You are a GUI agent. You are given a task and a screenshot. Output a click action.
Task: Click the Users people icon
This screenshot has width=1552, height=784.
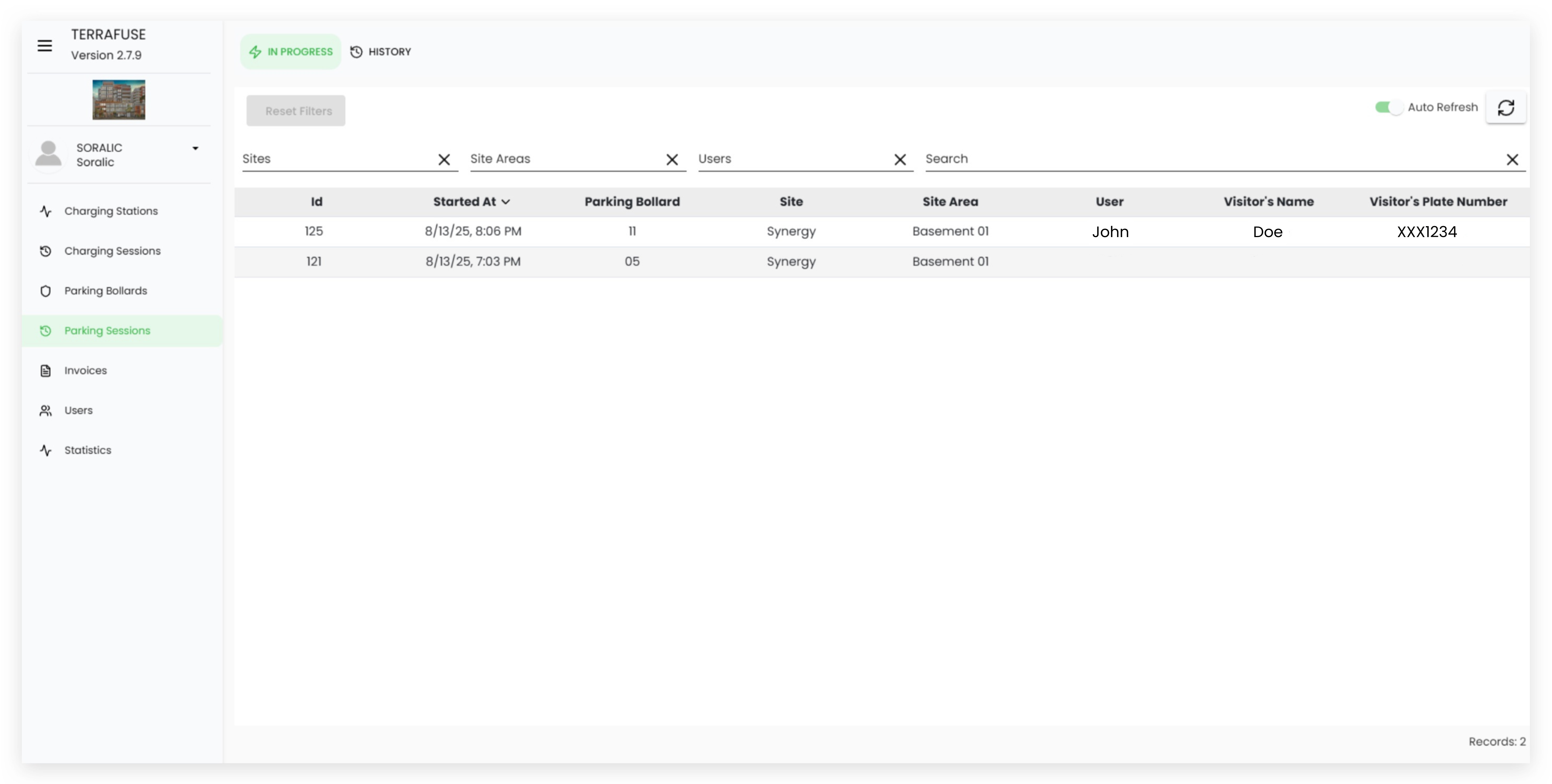(46, 411)
